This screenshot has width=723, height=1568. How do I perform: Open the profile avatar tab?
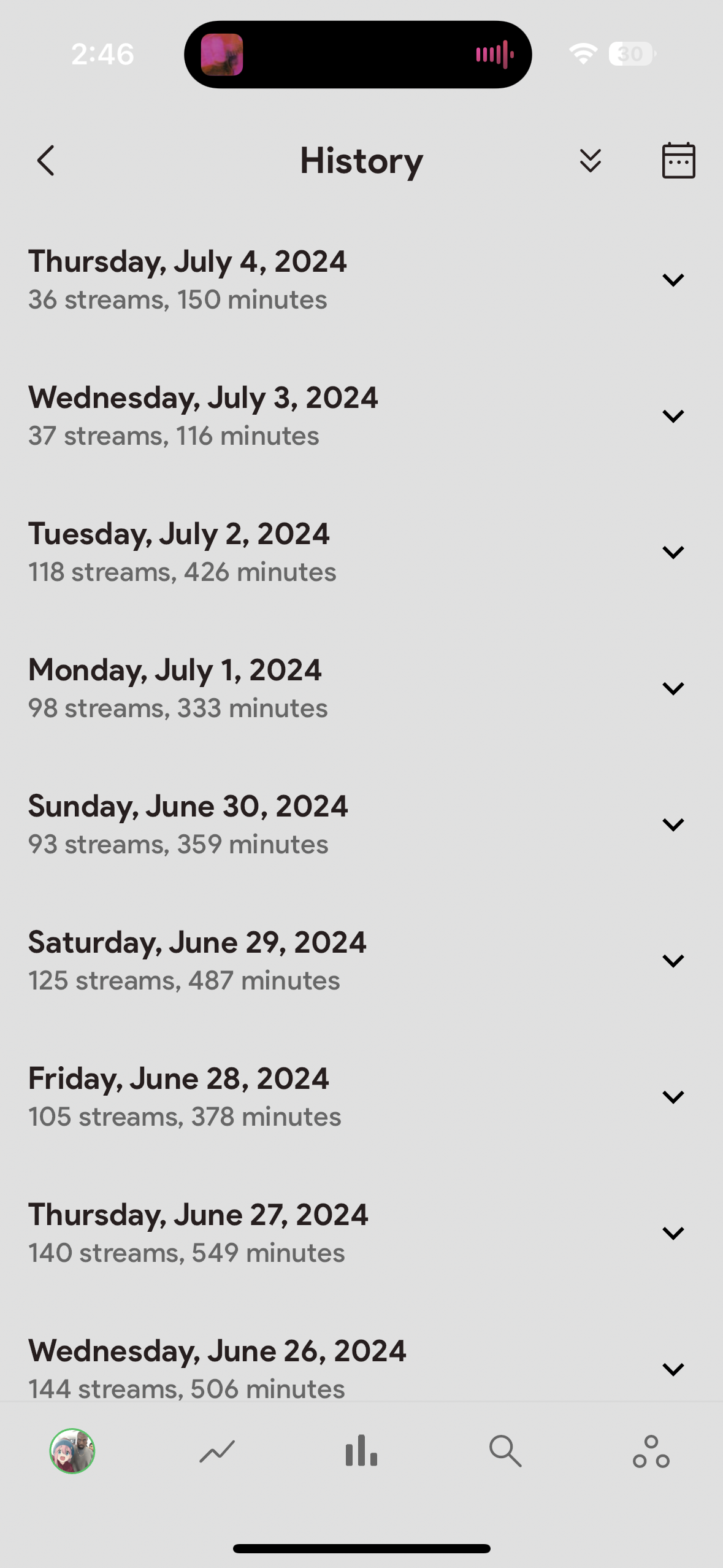tap(72, 1451)
